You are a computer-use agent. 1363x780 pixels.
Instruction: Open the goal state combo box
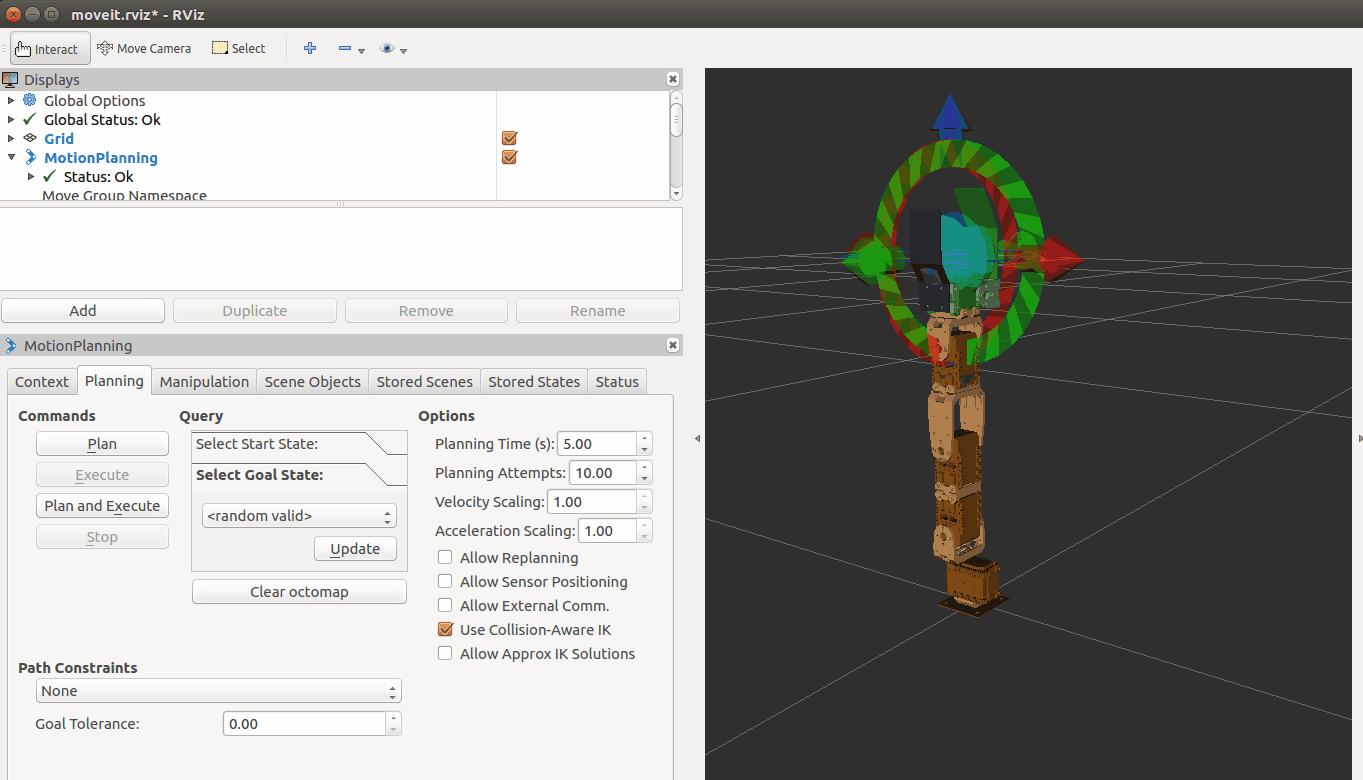tap(298, 514)
